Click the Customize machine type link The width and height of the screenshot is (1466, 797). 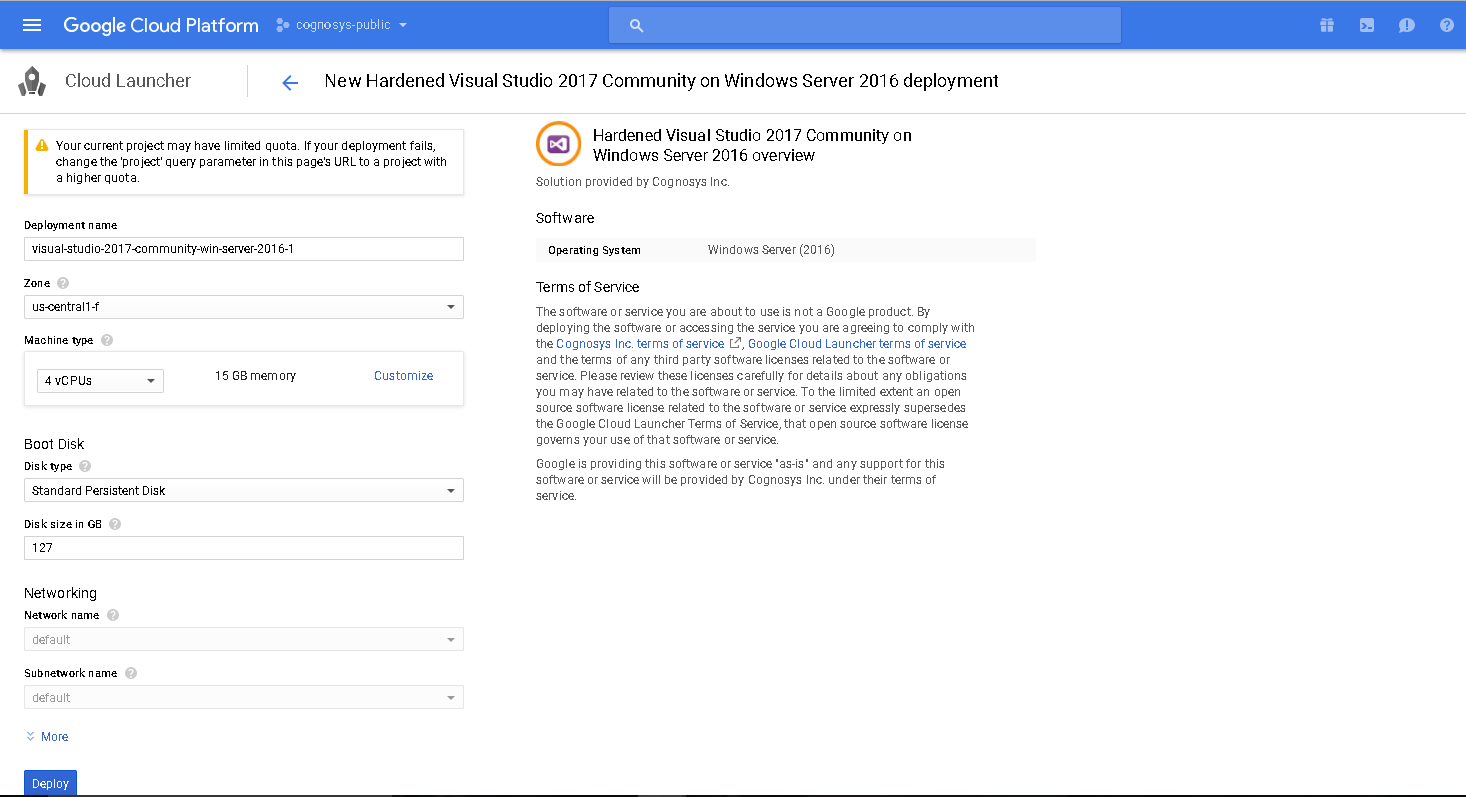[403, 376]
